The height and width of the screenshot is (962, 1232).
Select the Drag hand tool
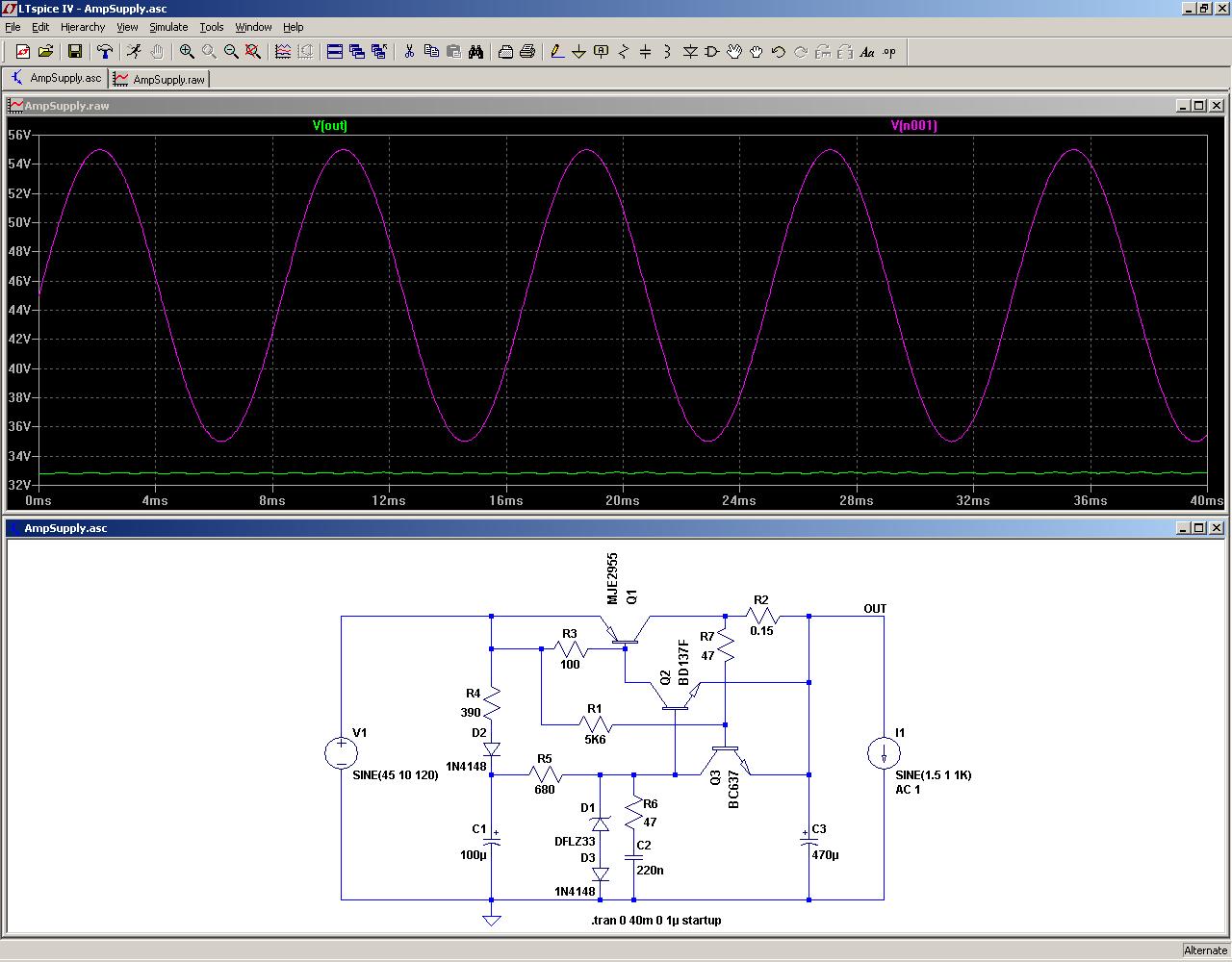click(757, 52)
